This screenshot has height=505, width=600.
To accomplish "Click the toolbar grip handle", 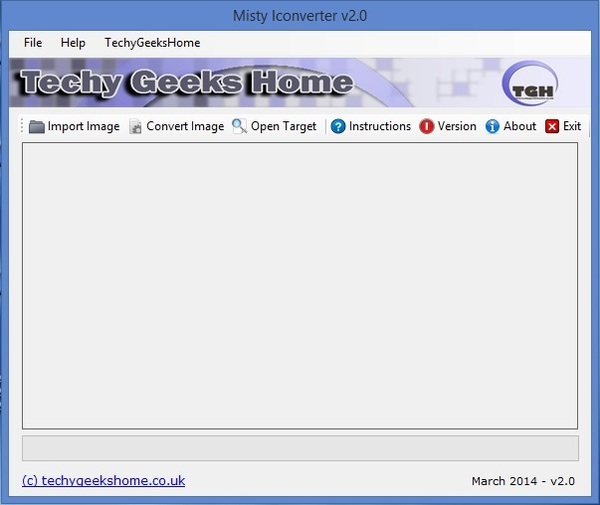I will pyautogui.click(x=20, y=127).
